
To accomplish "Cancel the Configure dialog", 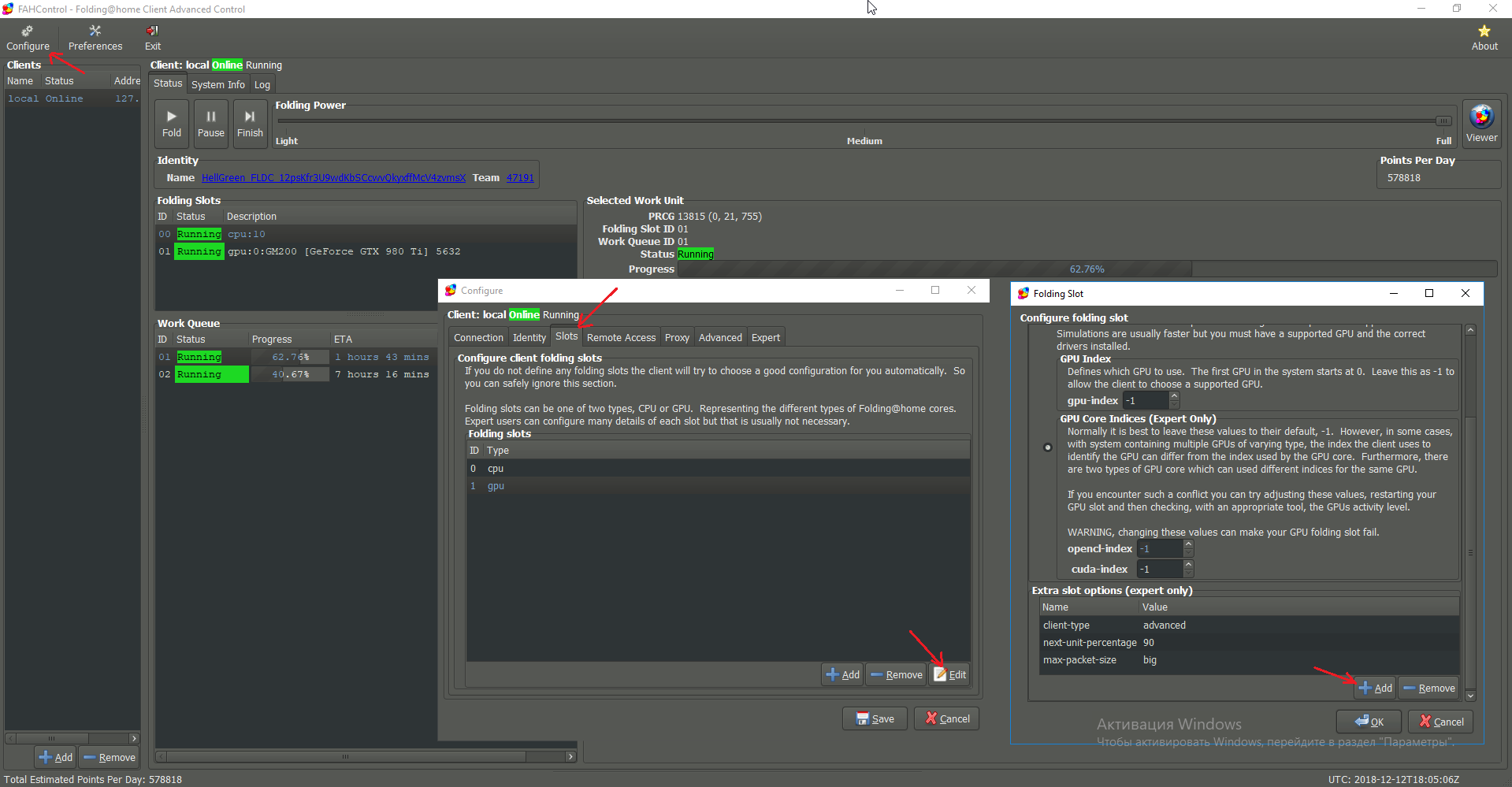I will tap(947, 718).
